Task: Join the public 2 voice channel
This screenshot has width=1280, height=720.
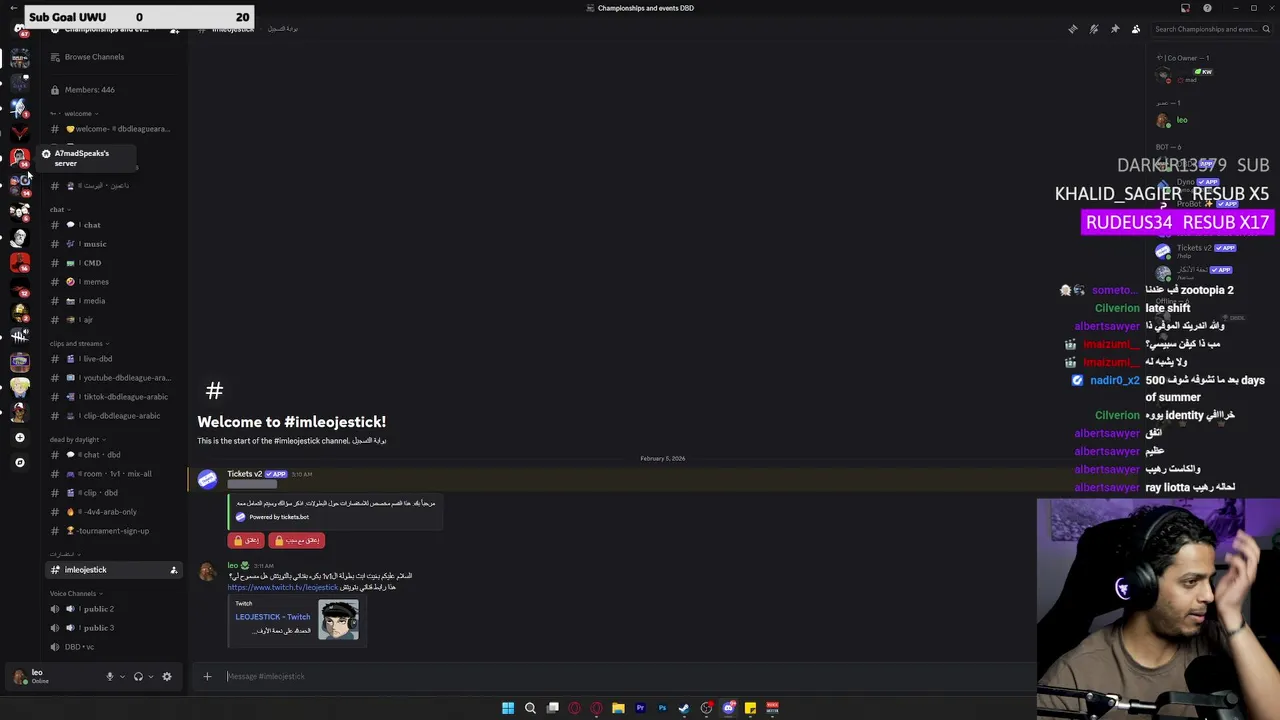Action: (114, 609)
